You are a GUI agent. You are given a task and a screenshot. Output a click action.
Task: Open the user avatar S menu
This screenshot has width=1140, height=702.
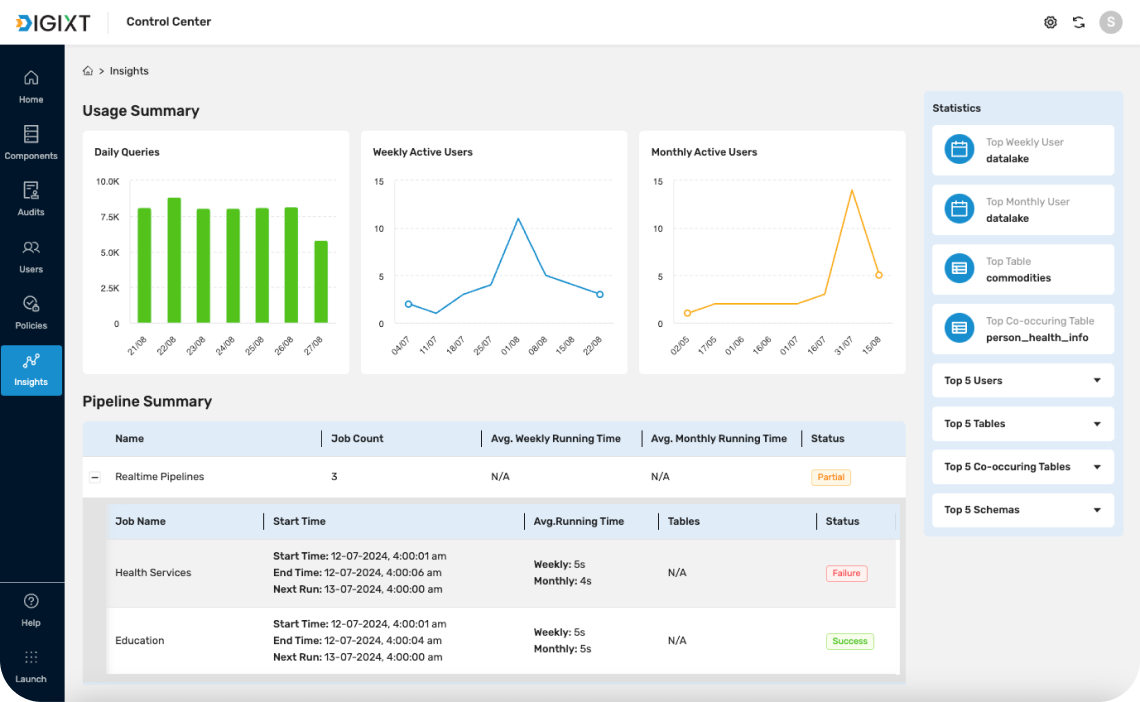coord(1110,23)
